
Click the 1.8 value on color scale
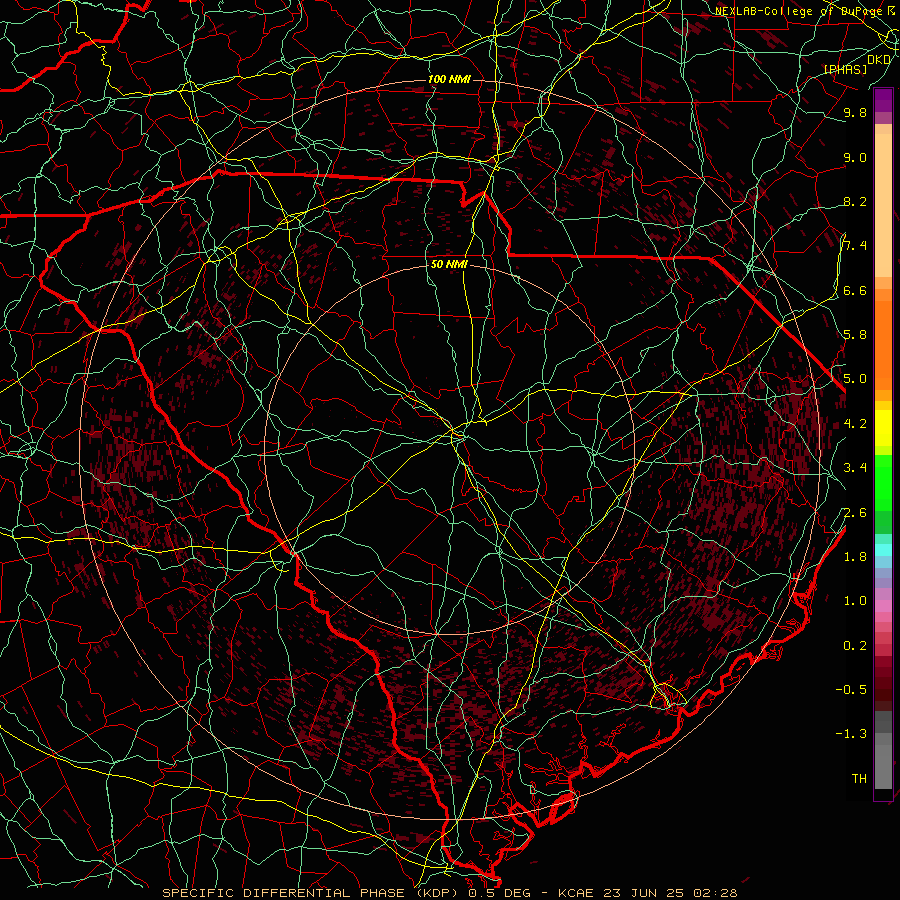point(855,557)
